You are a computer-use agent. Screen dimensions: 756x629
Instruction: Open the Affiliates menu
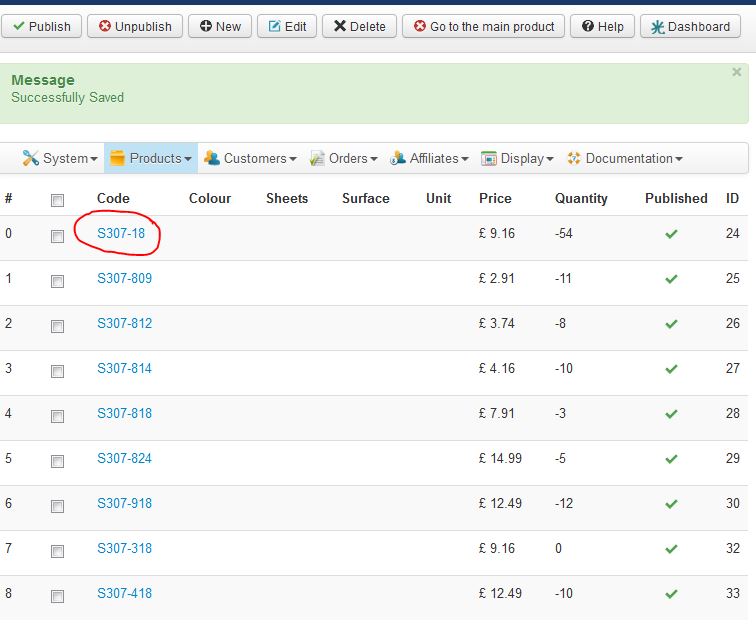click(429, 158)
